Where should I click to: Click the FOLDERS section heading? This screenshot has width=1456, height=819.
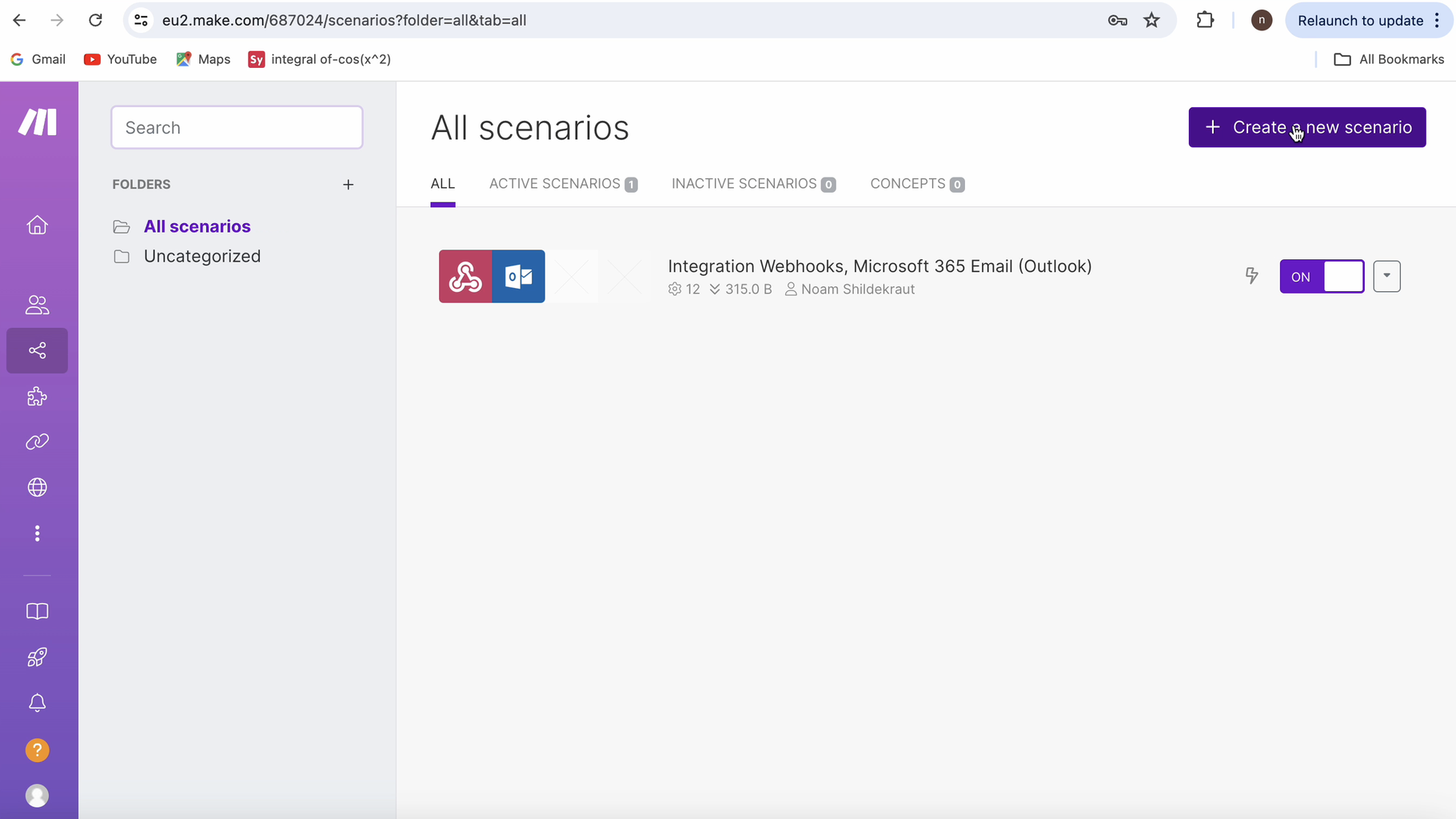tap(142, 185)
